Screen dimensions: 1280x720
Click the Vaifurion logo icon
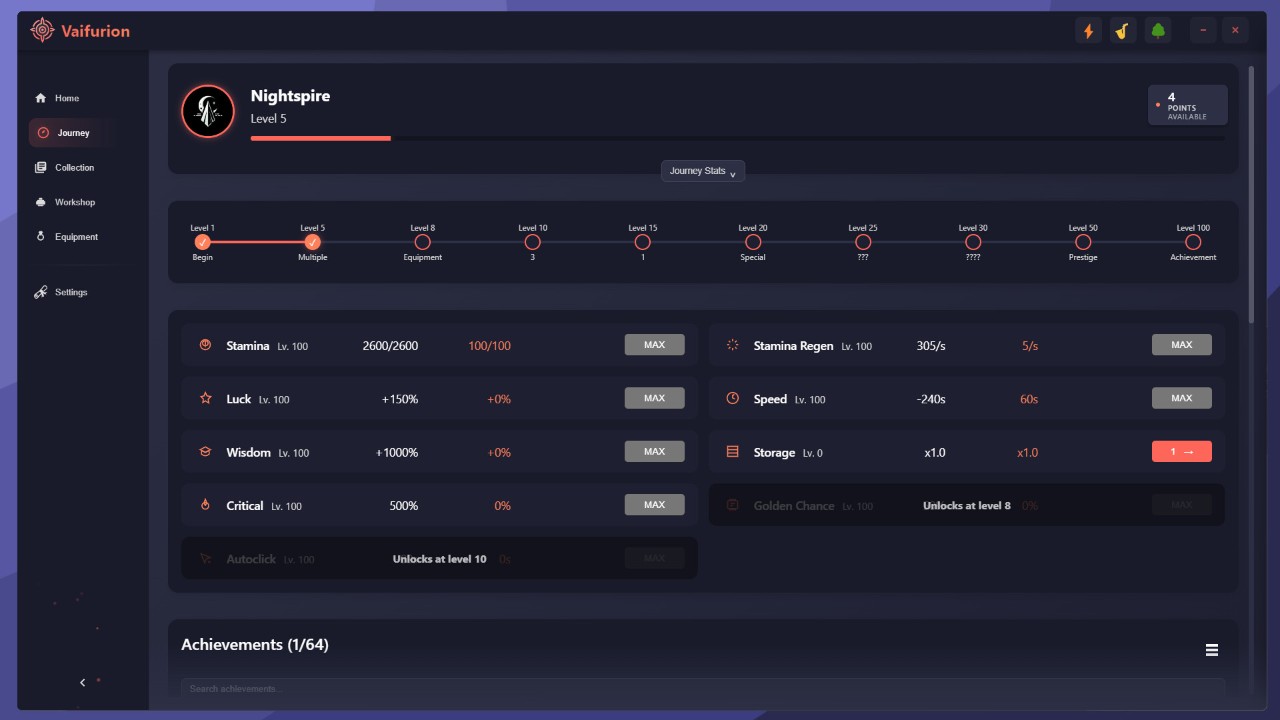42,30
